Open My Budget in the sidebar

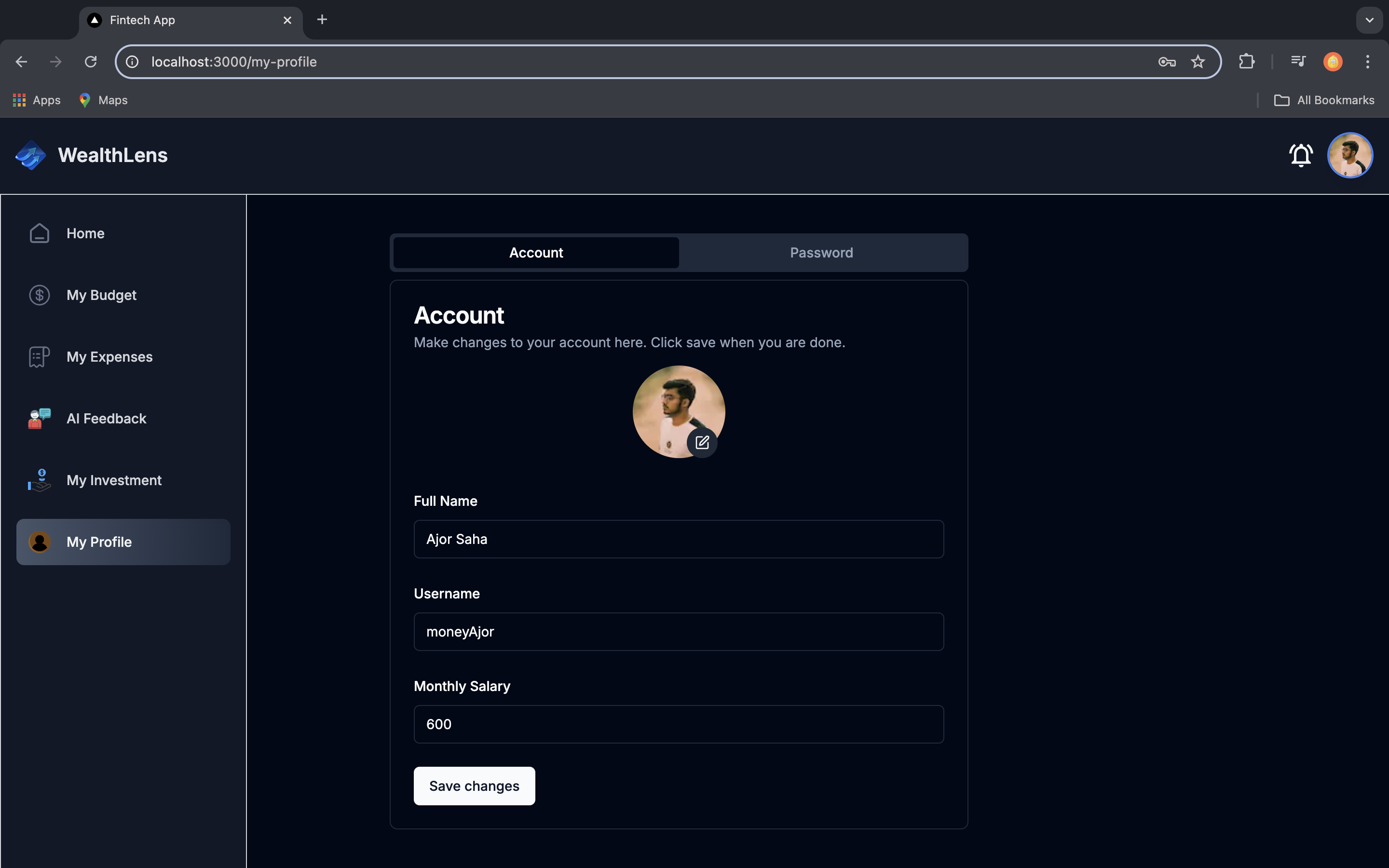(x=101, y=295)
